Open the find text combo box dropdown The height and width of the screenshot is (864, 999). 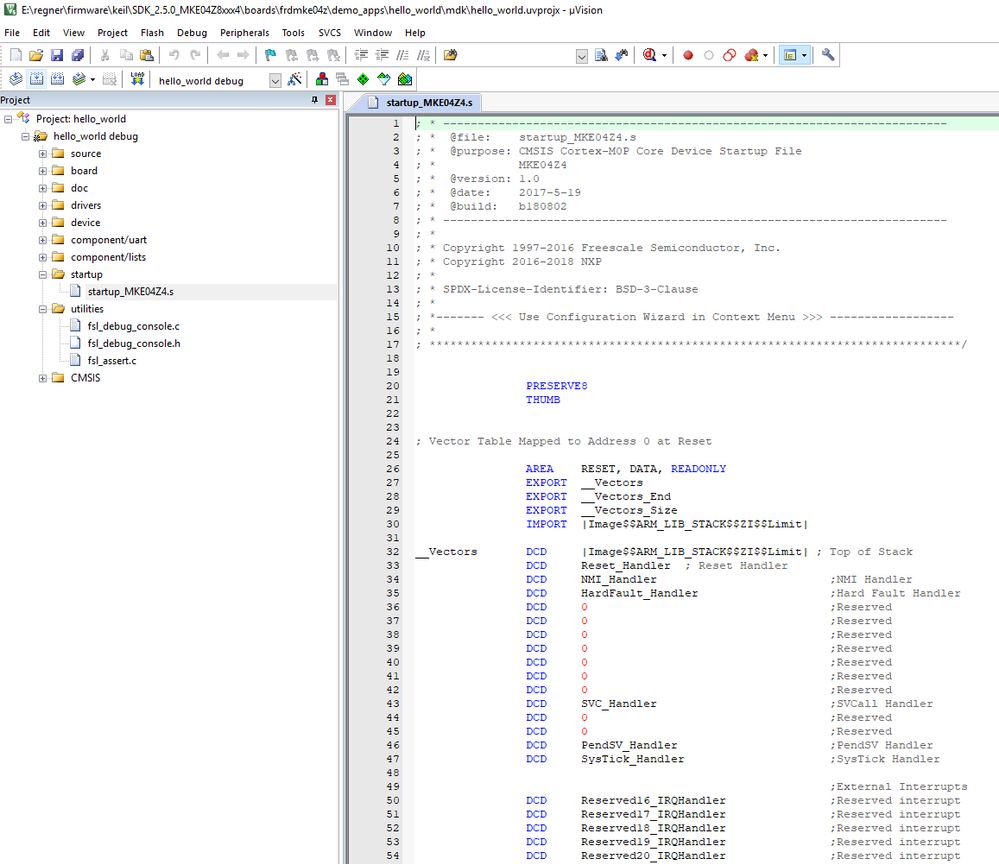pos(582,57)
